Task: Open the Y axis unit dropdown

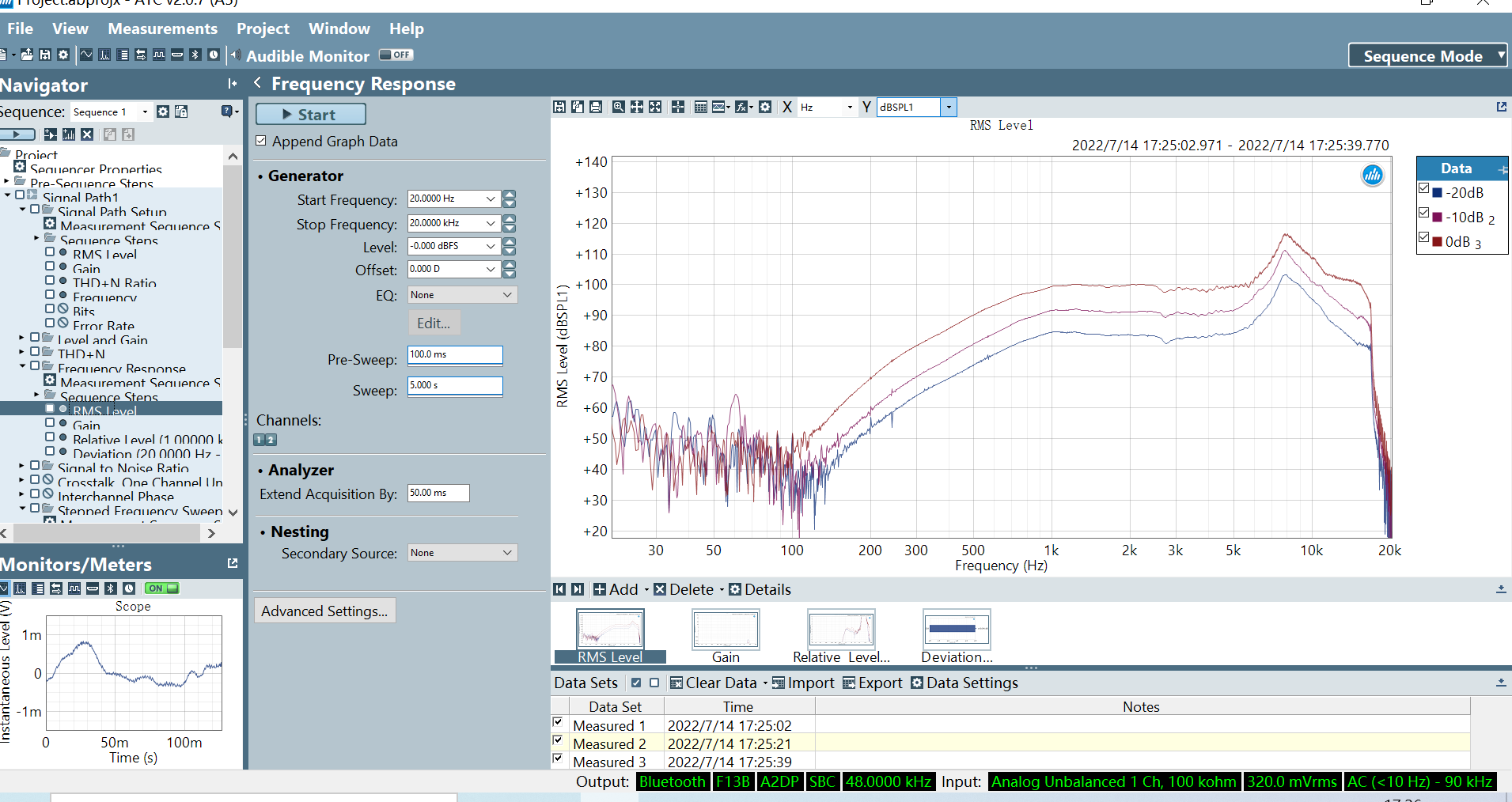Action: click(x=949, y=107)
